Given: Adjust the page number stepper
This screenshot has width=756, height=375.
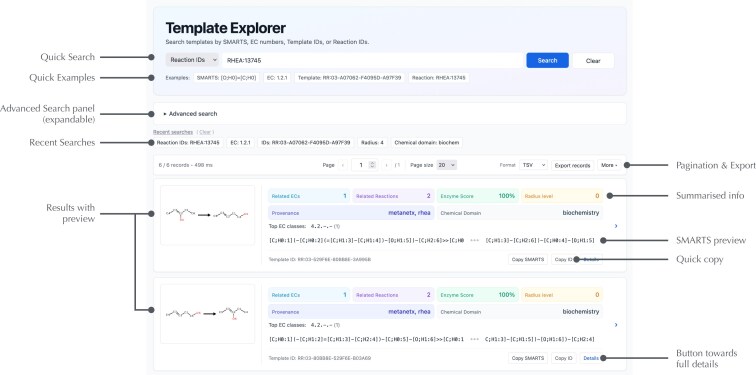Looking at the screenshot, I should point(372,165).
